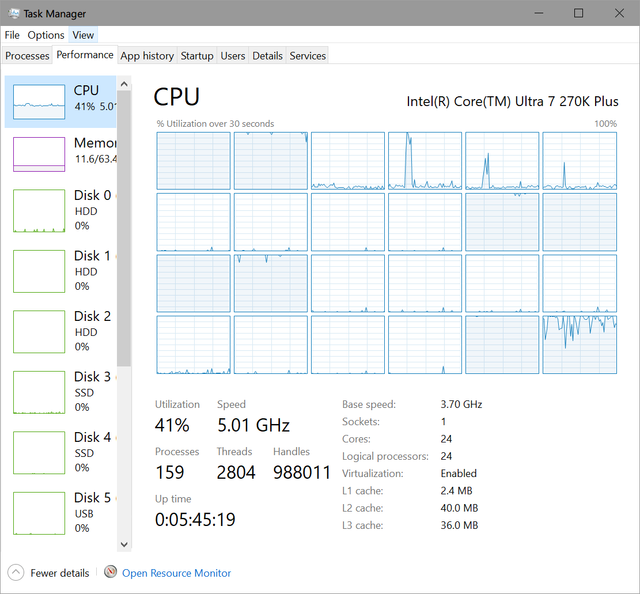The image size is (640, 594).
Task: Click the sidebar scroll up arrow
Action: (124, 84)
